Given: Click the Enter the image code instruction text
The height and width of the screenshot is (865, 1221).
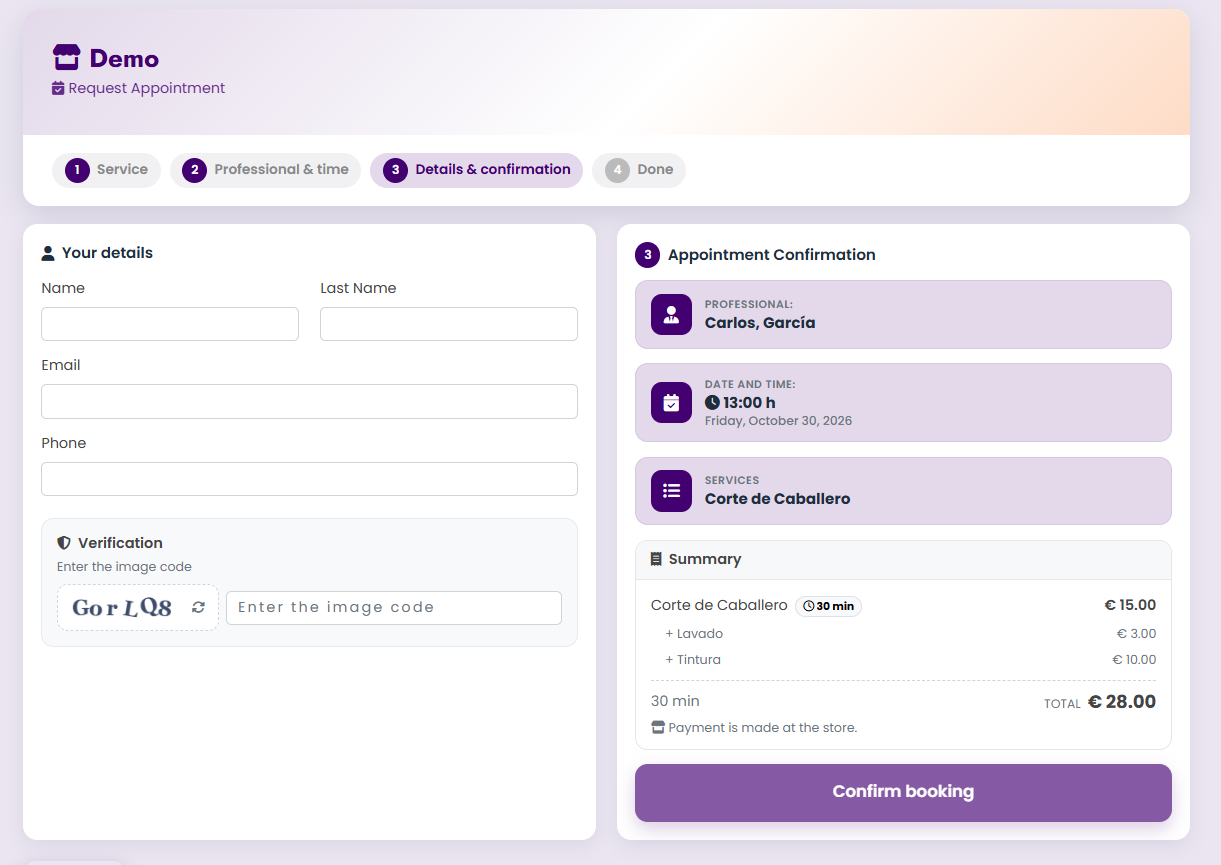Looking at the screenshot, I should tap(124, 567).
